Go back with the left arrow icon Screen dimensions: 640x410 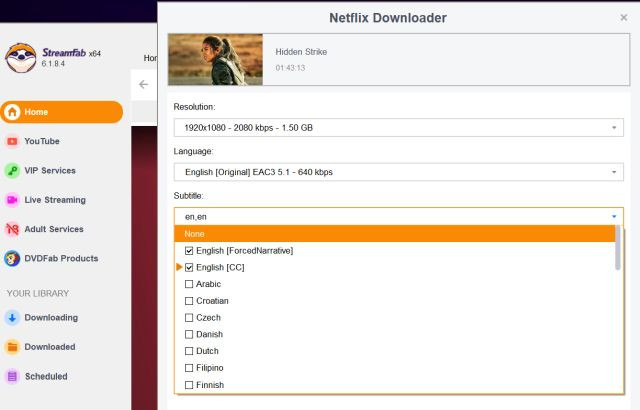(143, 84)
